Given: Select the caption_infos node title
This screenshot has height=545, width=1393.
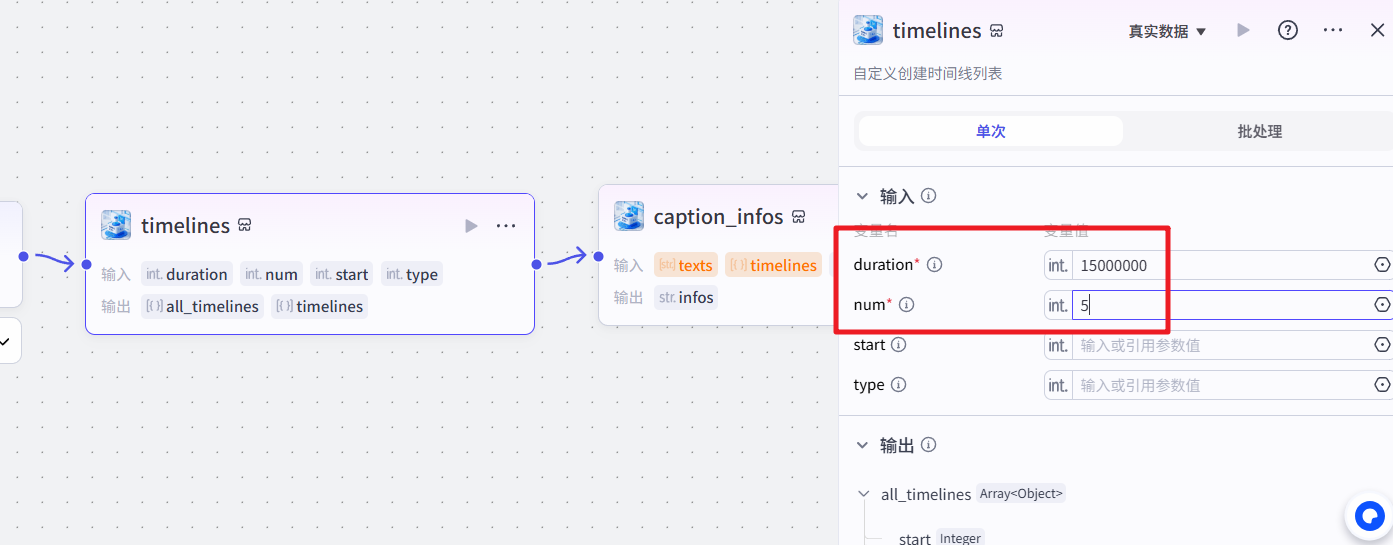Looking at the screenshot, I should click(x=718, y=217).
